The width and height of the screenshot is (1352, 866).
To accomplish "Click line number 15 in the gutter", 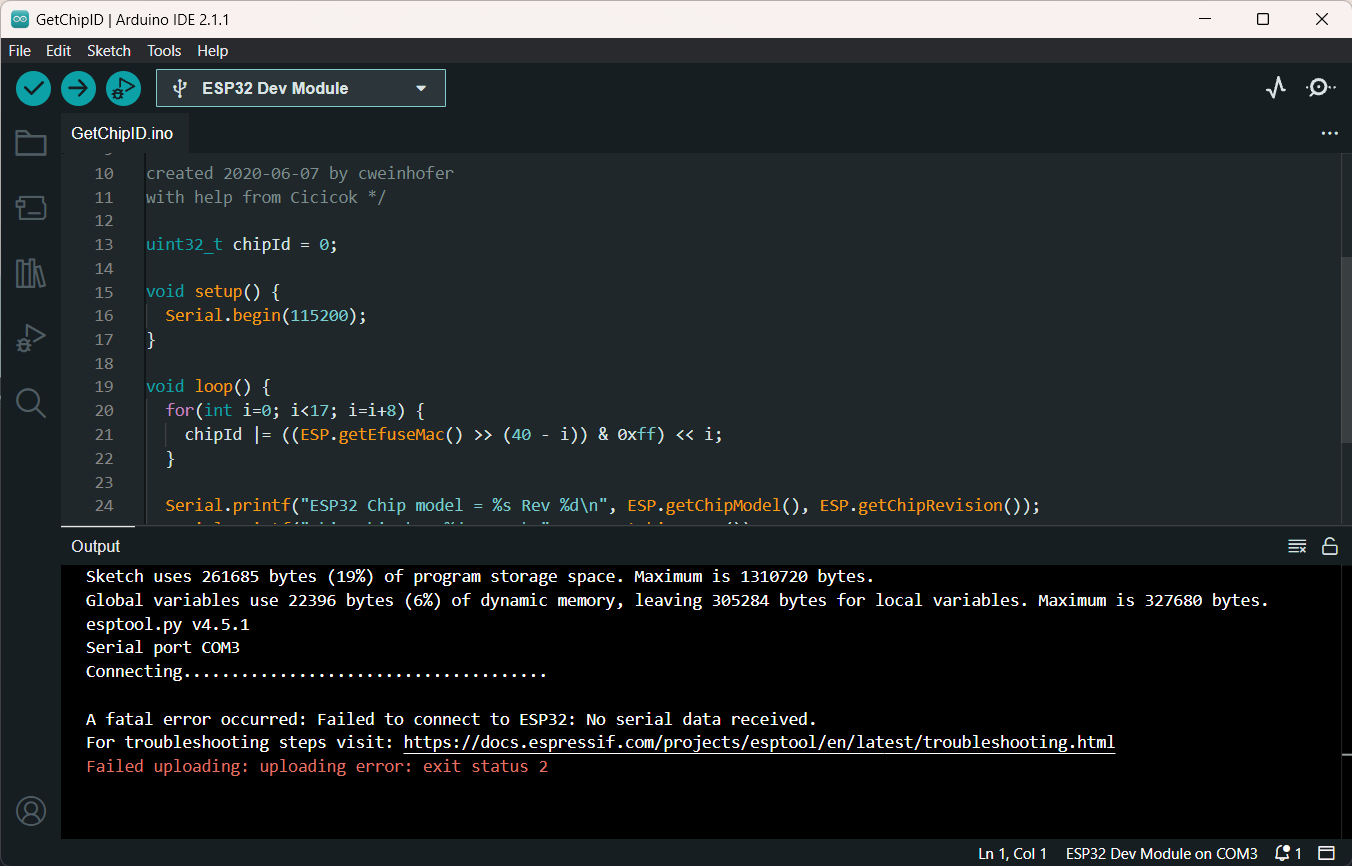I will coord(104,292).
